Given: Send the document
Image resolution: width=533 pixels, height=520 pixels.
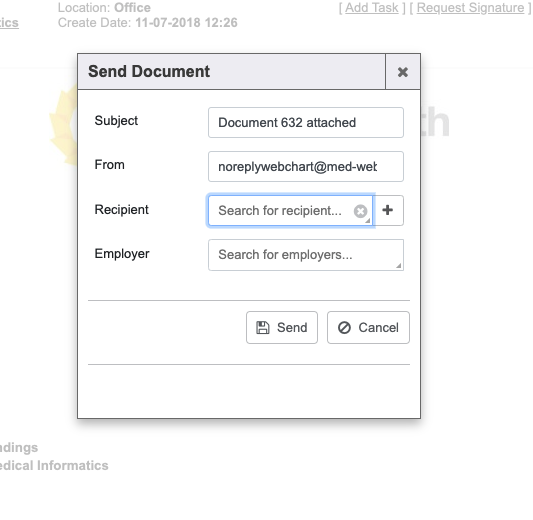Looking at the screenshot, I should (x=282, y=328).
